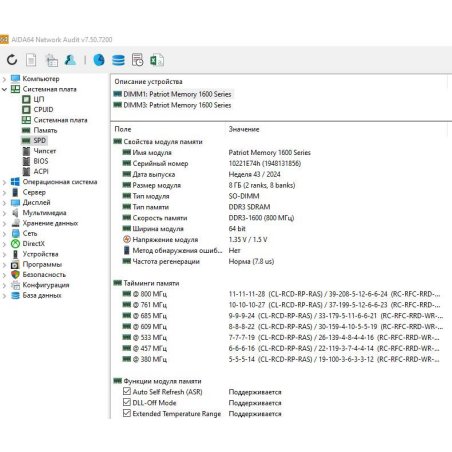Expand the Компьютер node arrow
Viewport: 452px width, 452px height.
coord(4,79)
